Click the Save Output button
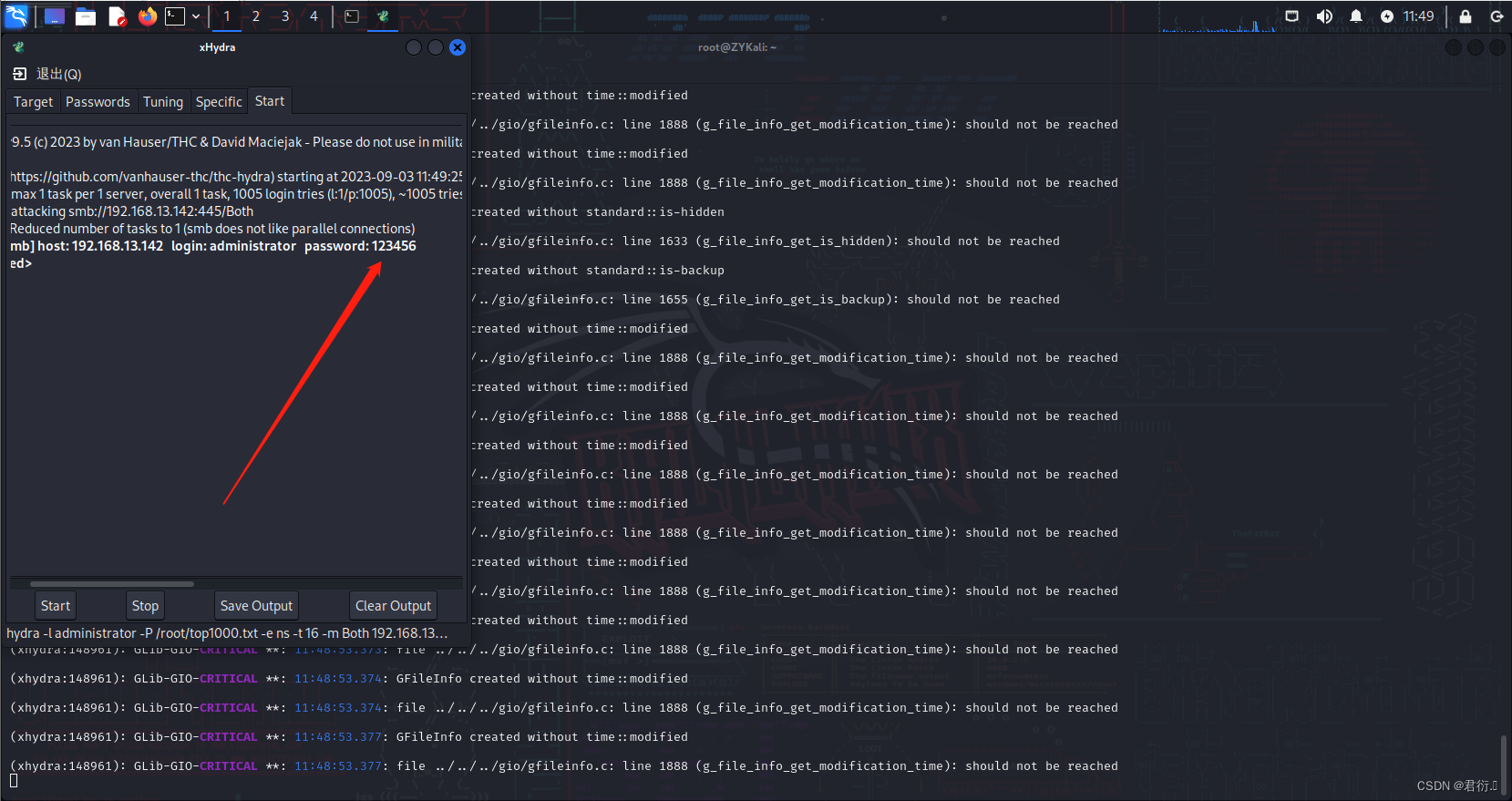The height and width of the screenshot is (801, 1512). click(256, 606)
